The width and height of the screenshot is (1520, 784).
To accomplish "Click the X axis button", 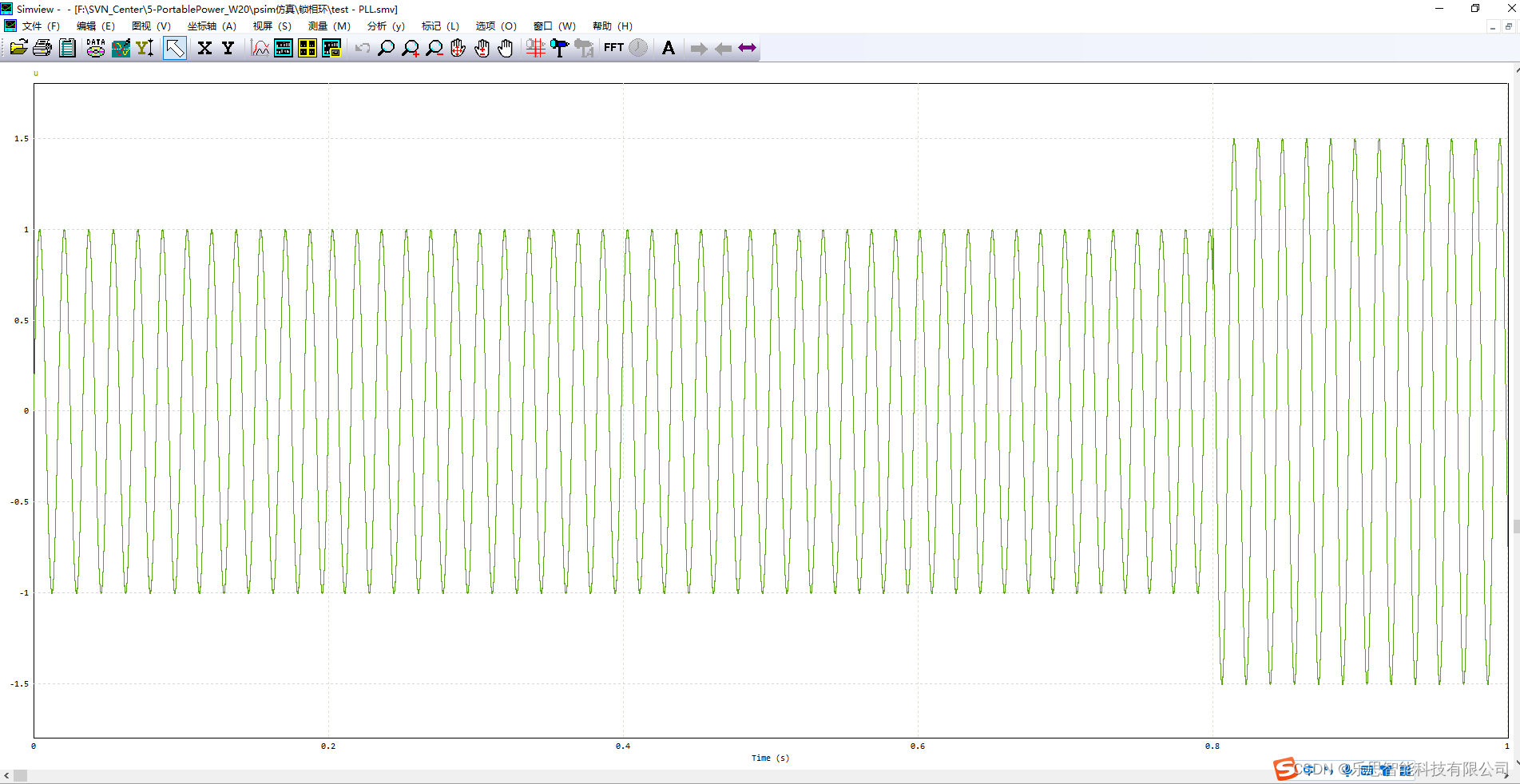I will [x=204, y=48].
